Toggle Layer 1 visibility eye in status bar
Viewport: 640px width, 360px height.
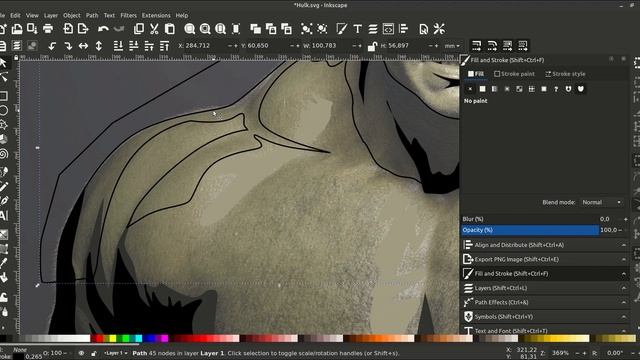tap(81, 353)
